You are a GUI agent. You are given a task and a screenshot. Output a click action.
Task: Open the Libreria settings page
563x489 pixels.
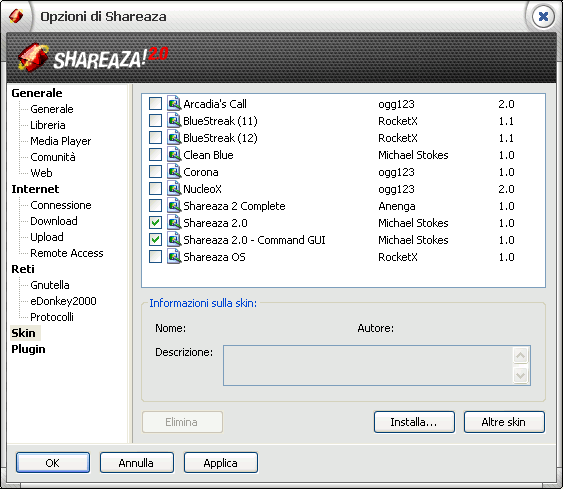[x=48, y=125]
